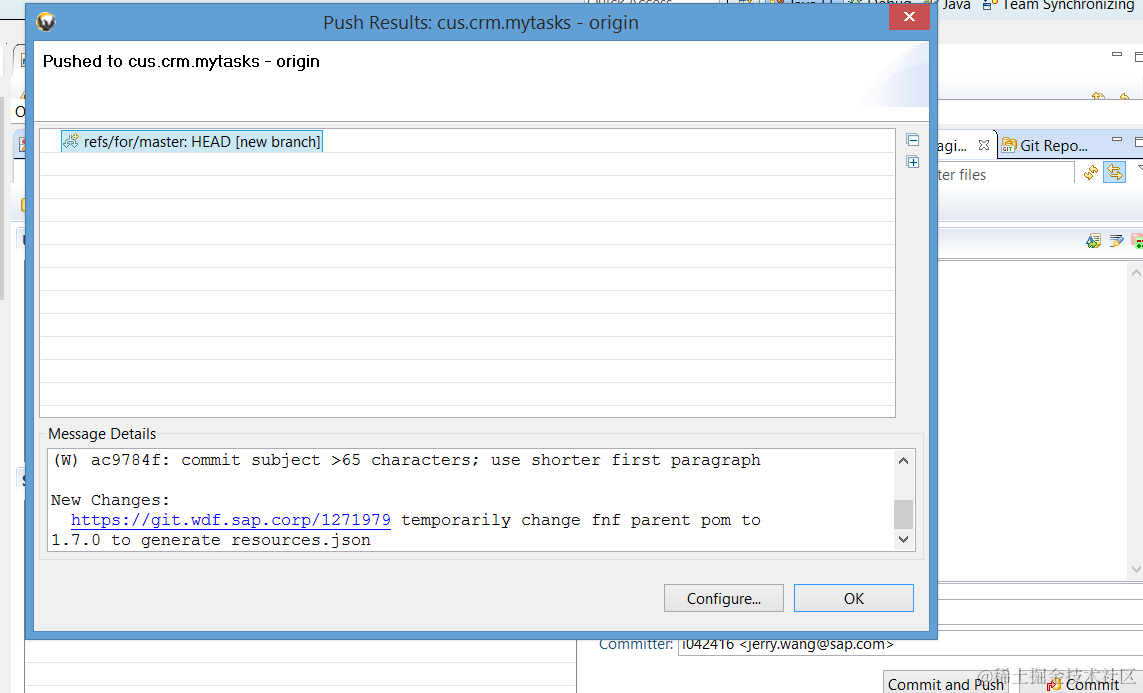Viewport: 1143px width, 693px height.
Task: Click the filter files field
Action: 1004,175
